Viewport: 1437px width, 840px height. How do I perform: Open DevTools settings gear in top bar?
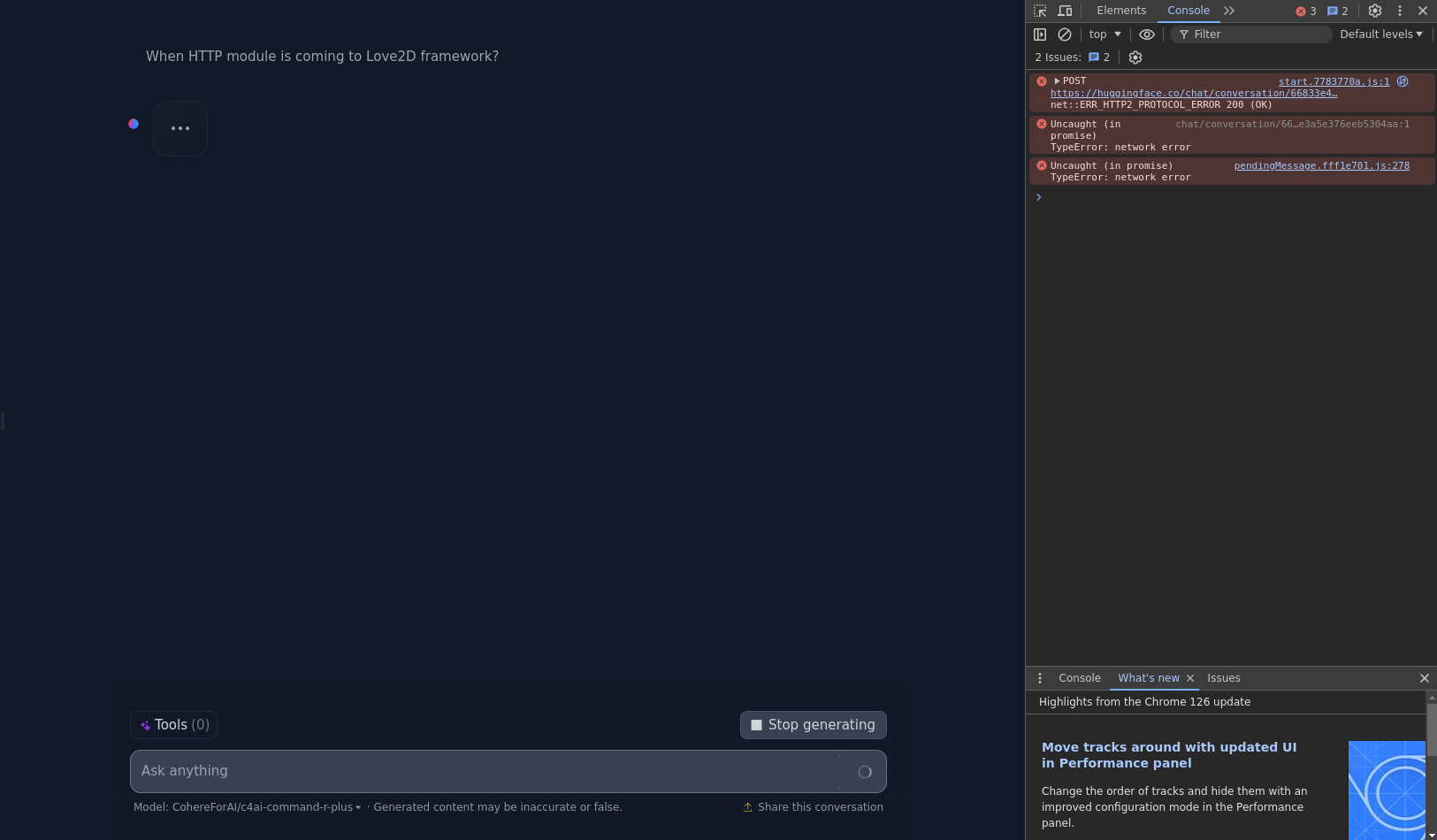pyautogui.click(x=1375, y=11)
